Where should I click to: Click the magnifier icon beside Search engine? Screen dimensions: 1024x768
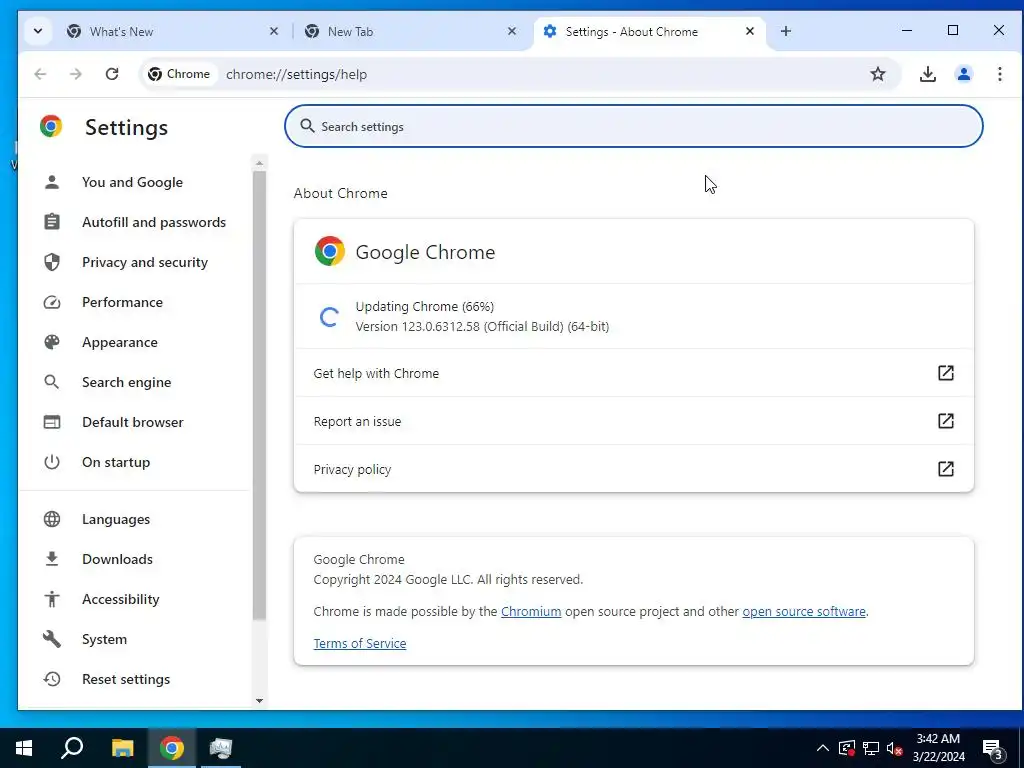point(52,382)
